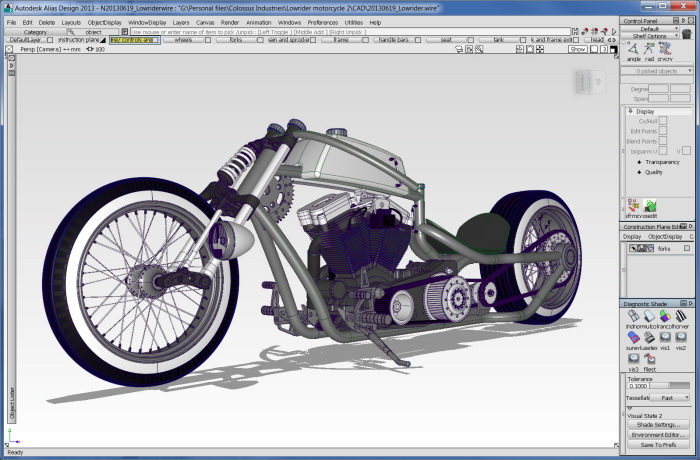Open the Render menu
The width and height of the screenshot is (700, 460).
(x=230, y=22)
